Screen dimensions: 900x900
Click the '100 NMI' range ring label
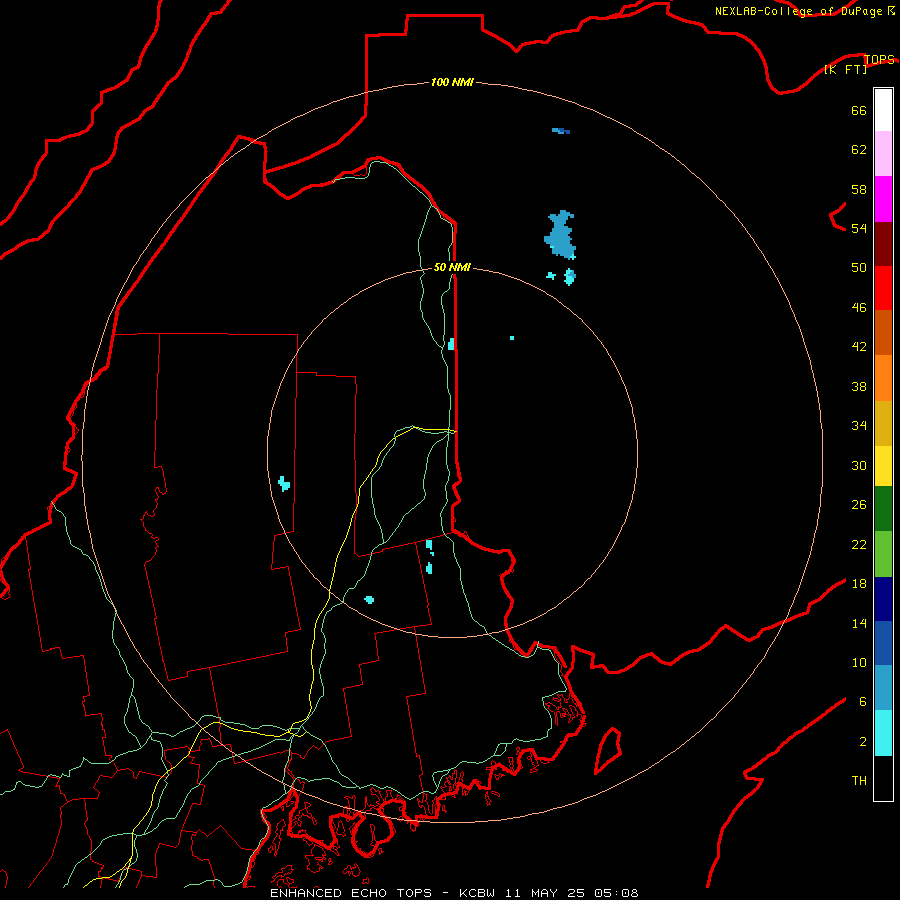[x=452, y=82]
